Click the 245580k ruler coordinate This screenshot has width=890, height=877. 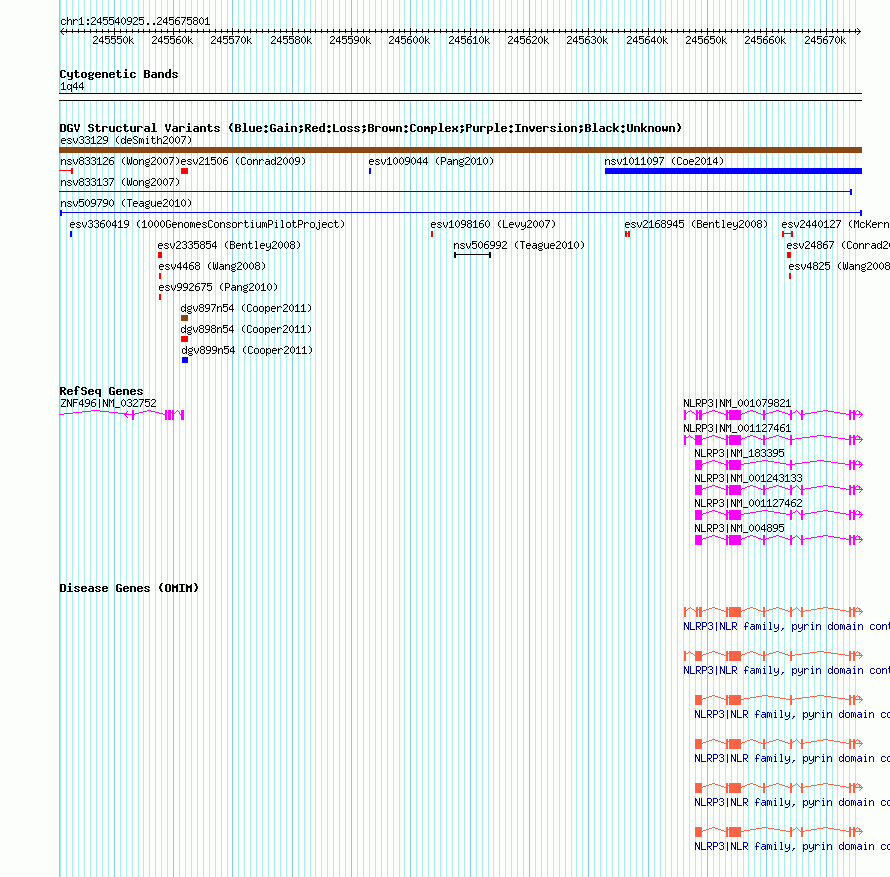coord(291,40)
